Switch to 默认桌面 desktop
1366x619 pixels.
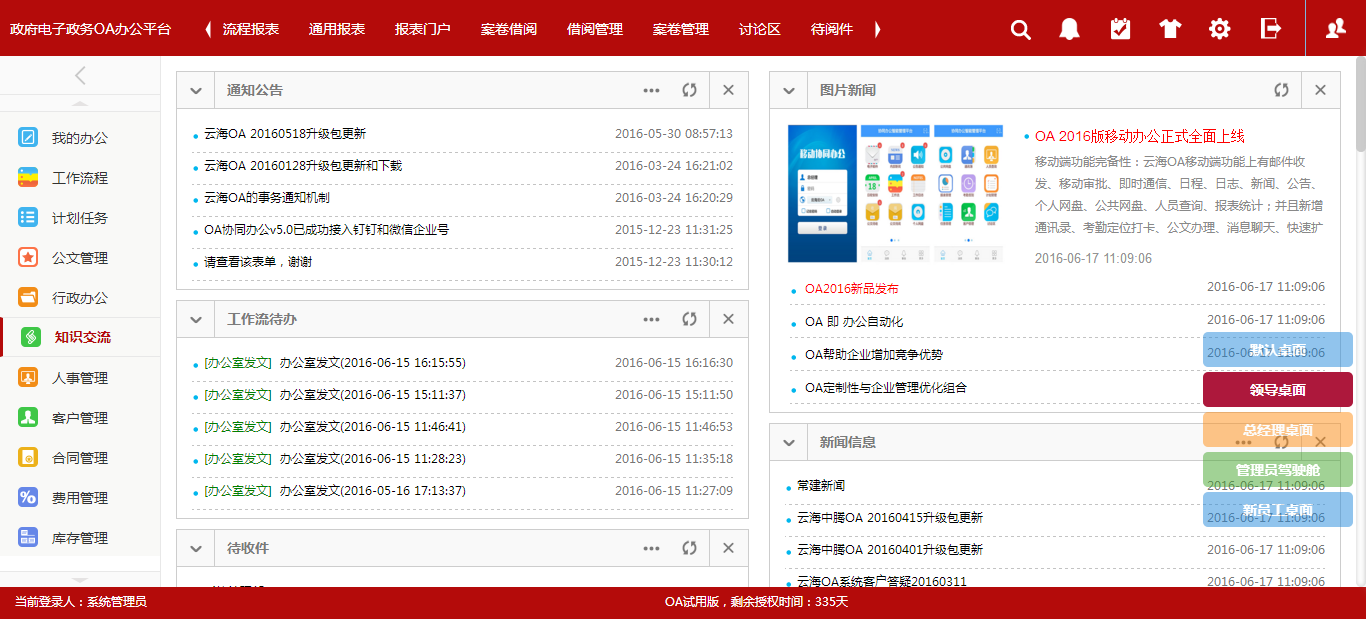(x=1278, y=350)
